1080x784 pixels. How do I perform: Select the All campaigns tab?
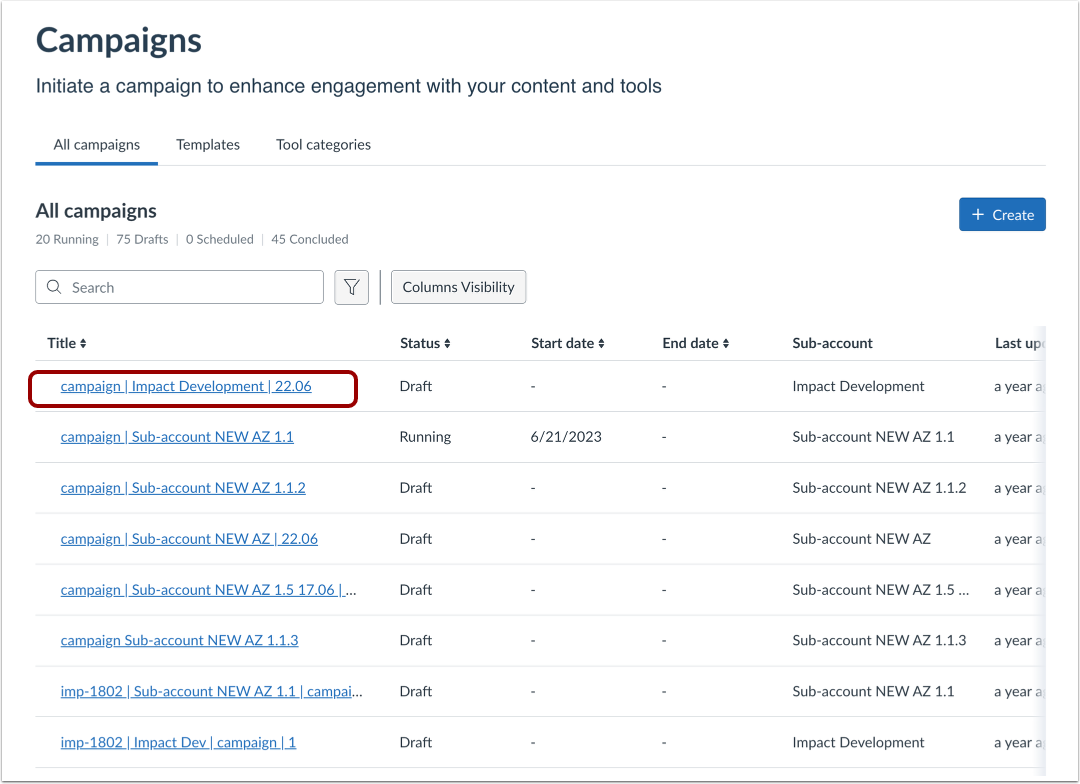pyautogui.click(x=97, y=145)
